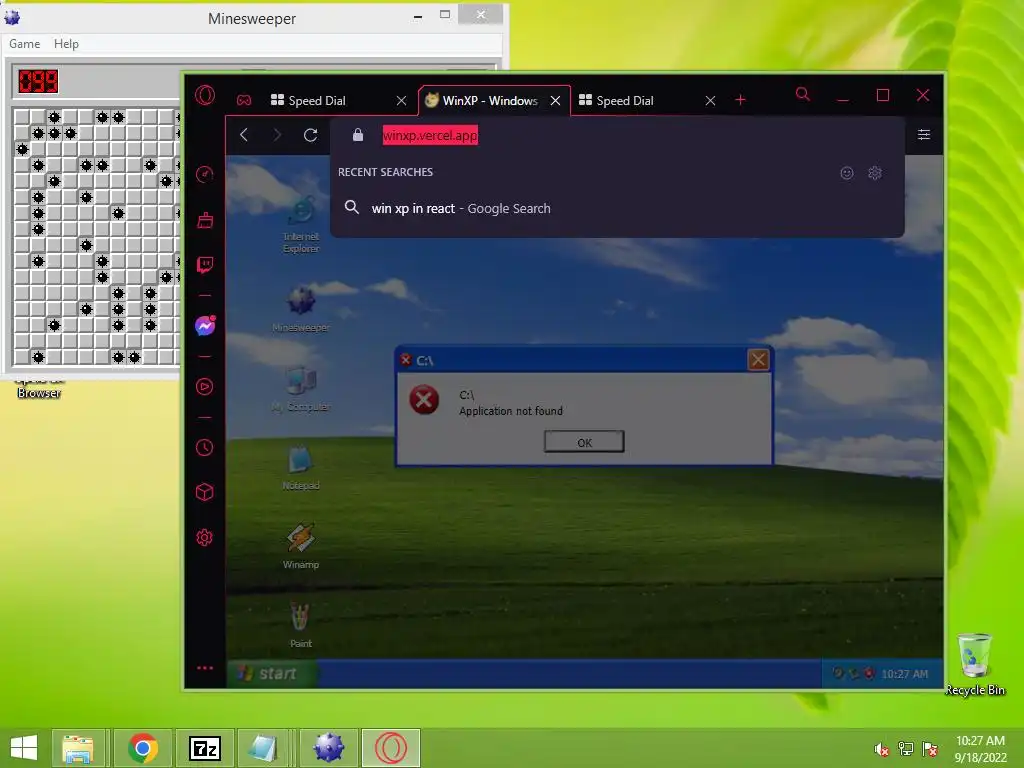Open the GX Corner gamepad icon
Image resolution: width=1024 pixels, height=768 pixels.
244,100
